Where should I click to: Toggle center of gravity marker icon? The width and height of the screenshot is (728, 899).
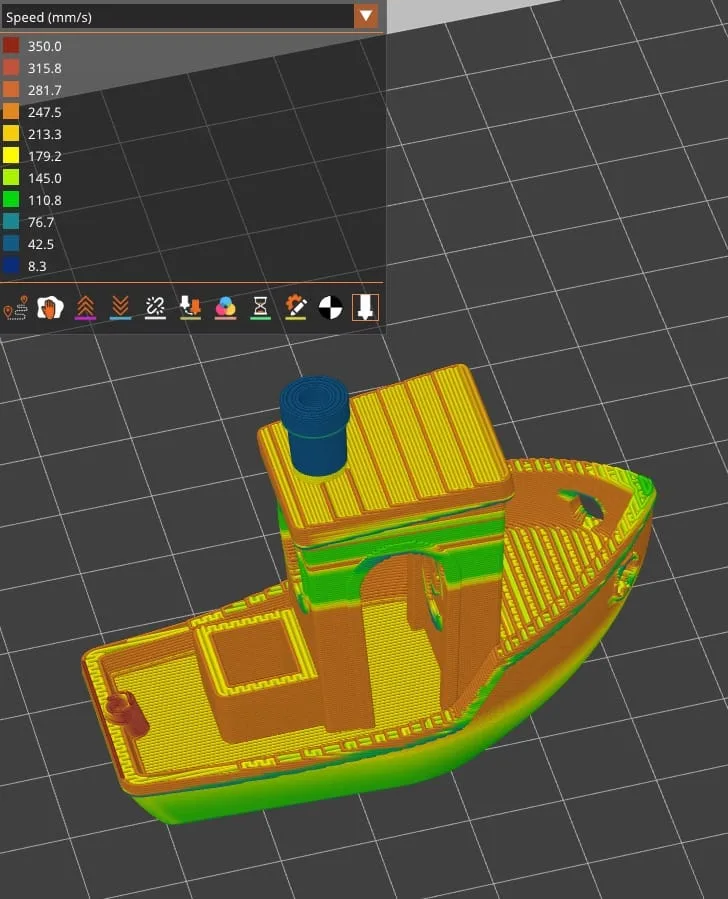point(331,308)
